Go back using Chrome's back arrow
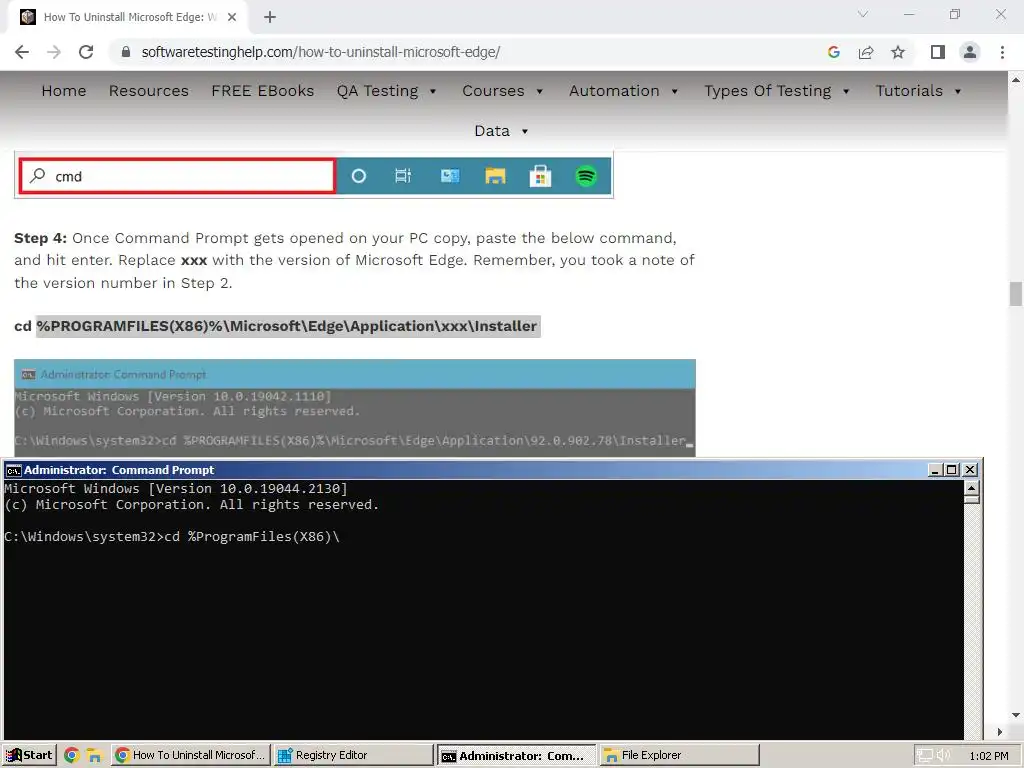Image resolution: width=1024 pixels, height=768 pixels. click(22, 52)
